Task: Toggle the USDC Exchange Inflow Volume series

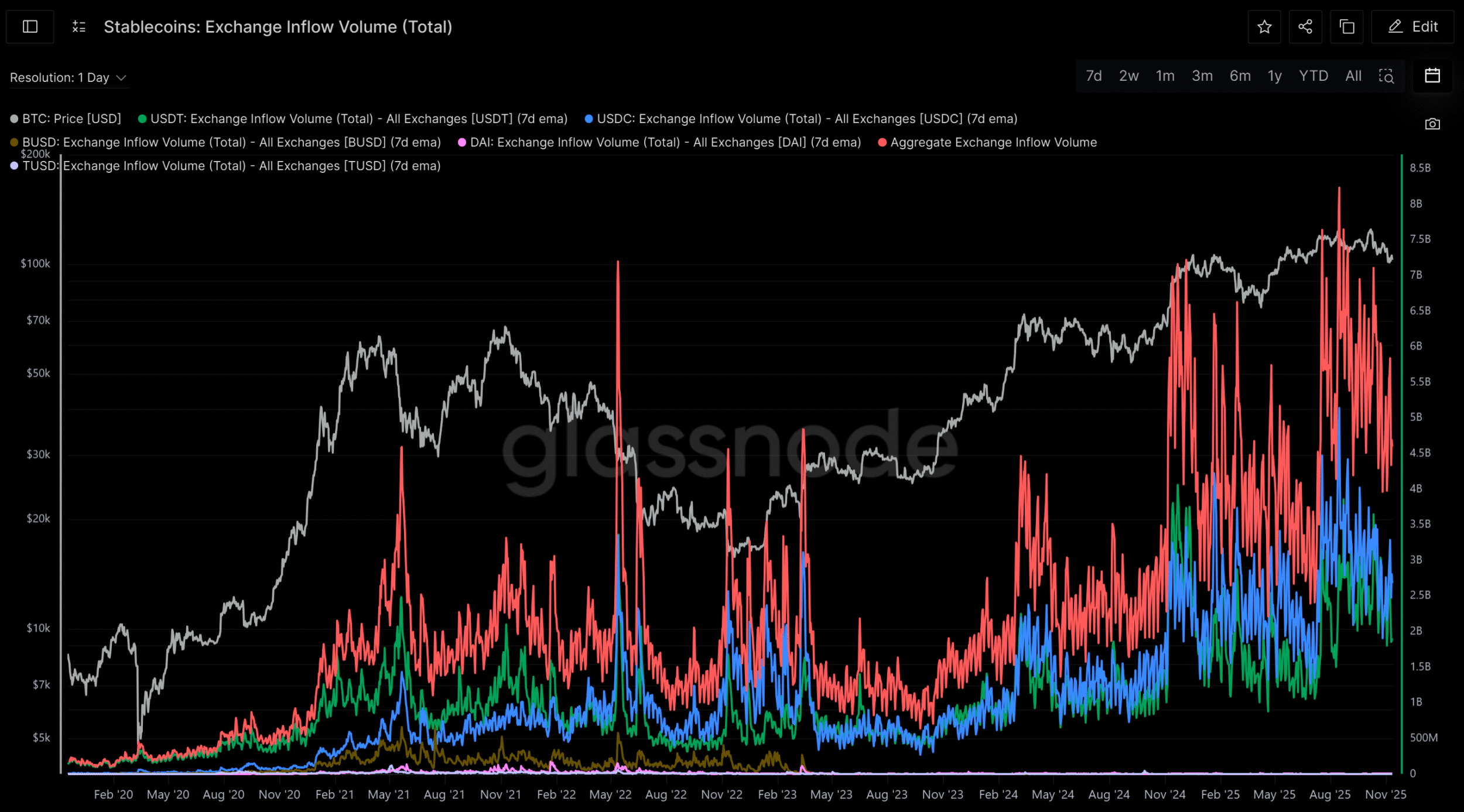Action: click(806, 119)
